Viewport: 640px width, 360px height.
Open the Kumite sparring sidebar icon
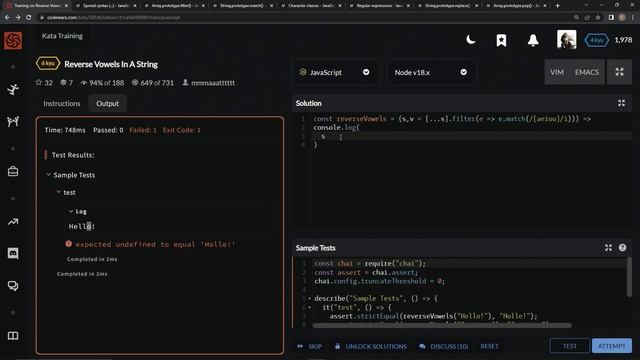[13, 121]
